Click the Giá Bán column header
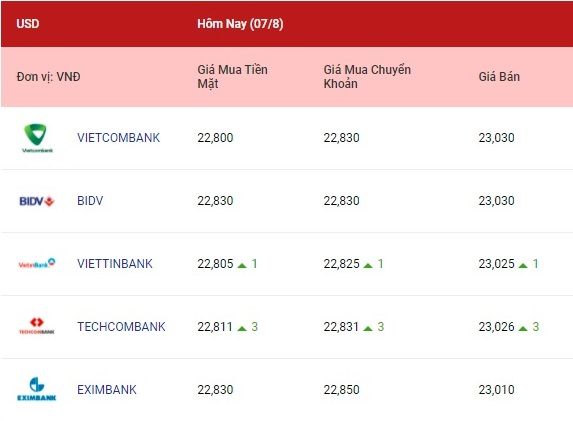Image resolution: width=573 pixels, height=421 pixels. point(499,77)
